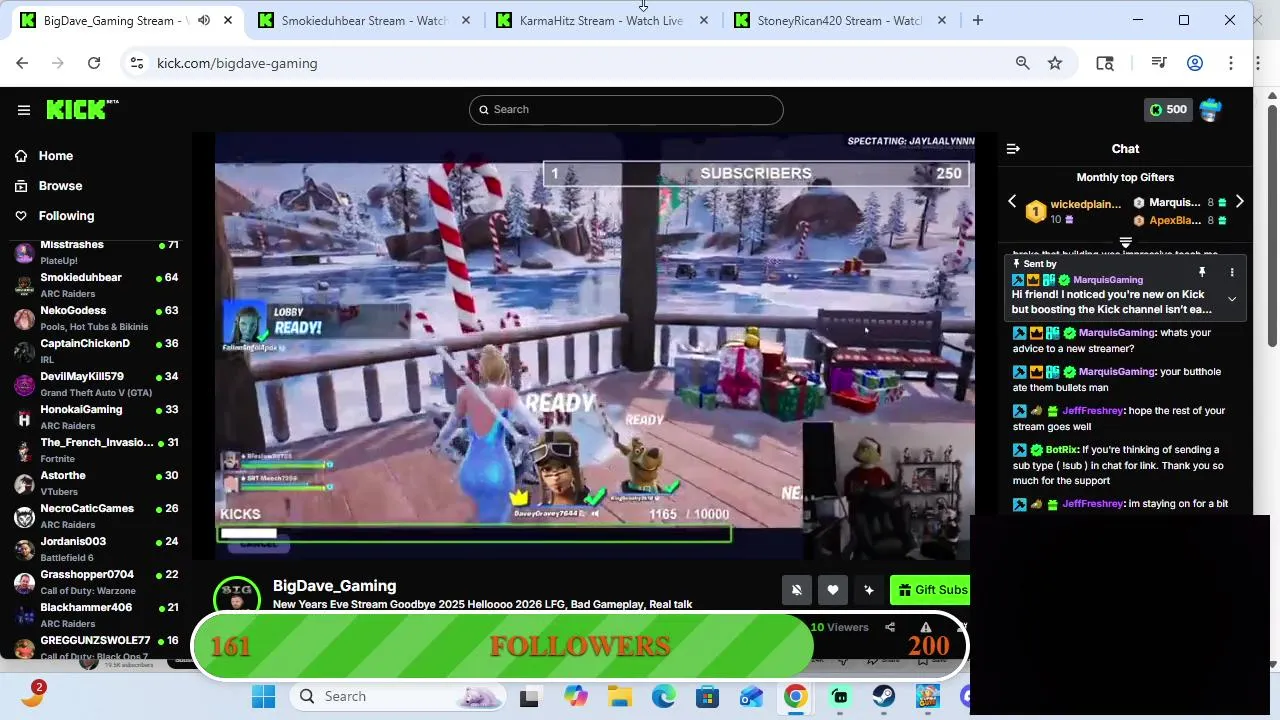Go back in browser history

22,63
